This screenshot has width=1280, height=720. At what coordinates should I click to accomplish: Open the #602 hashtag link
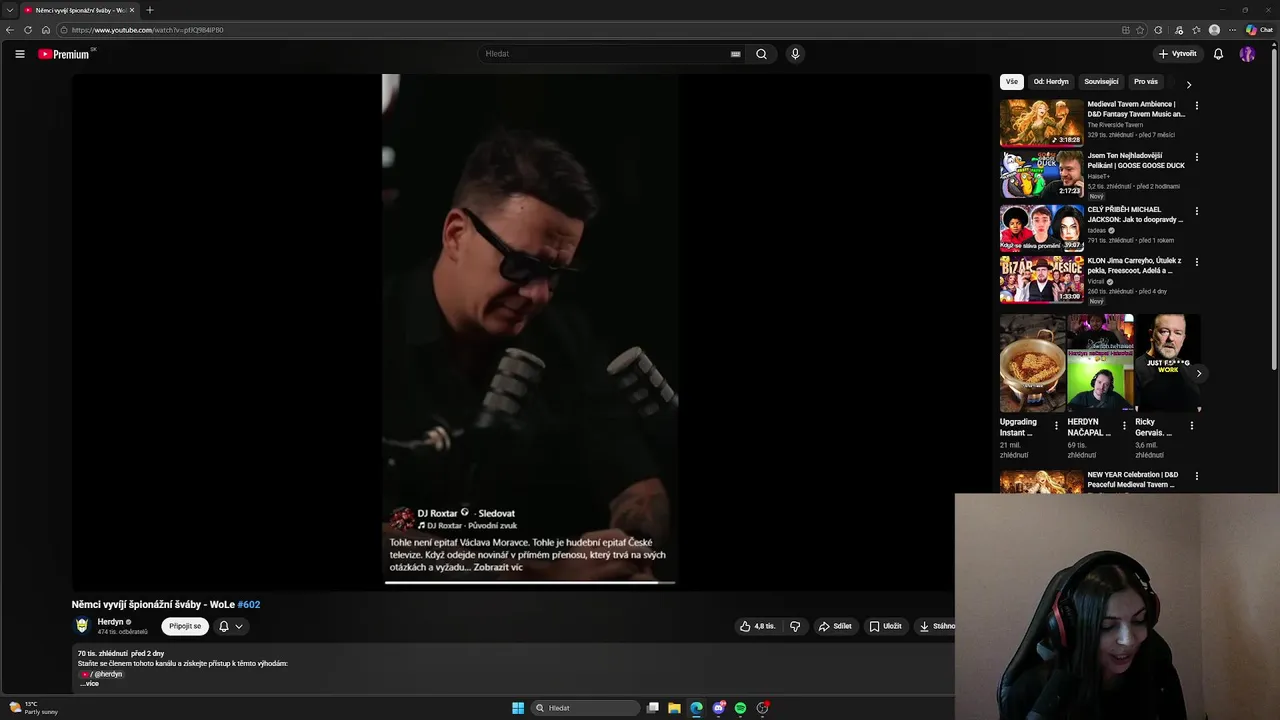point(248,604)
